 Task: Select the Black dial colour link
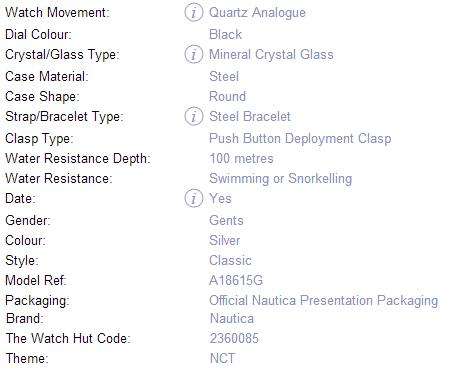pyautogui.click(x=225, y=34)
